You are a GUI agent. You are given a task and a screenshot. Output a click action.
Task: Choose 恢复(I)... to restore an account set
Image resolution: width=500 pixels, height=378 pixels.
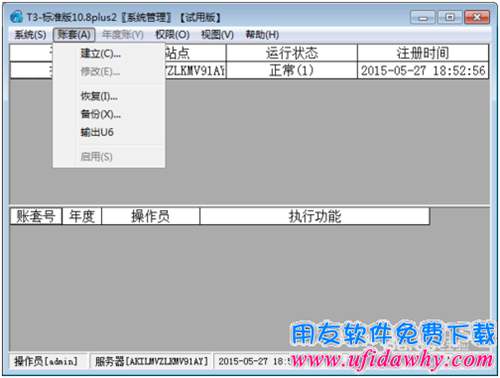(109, 96)
